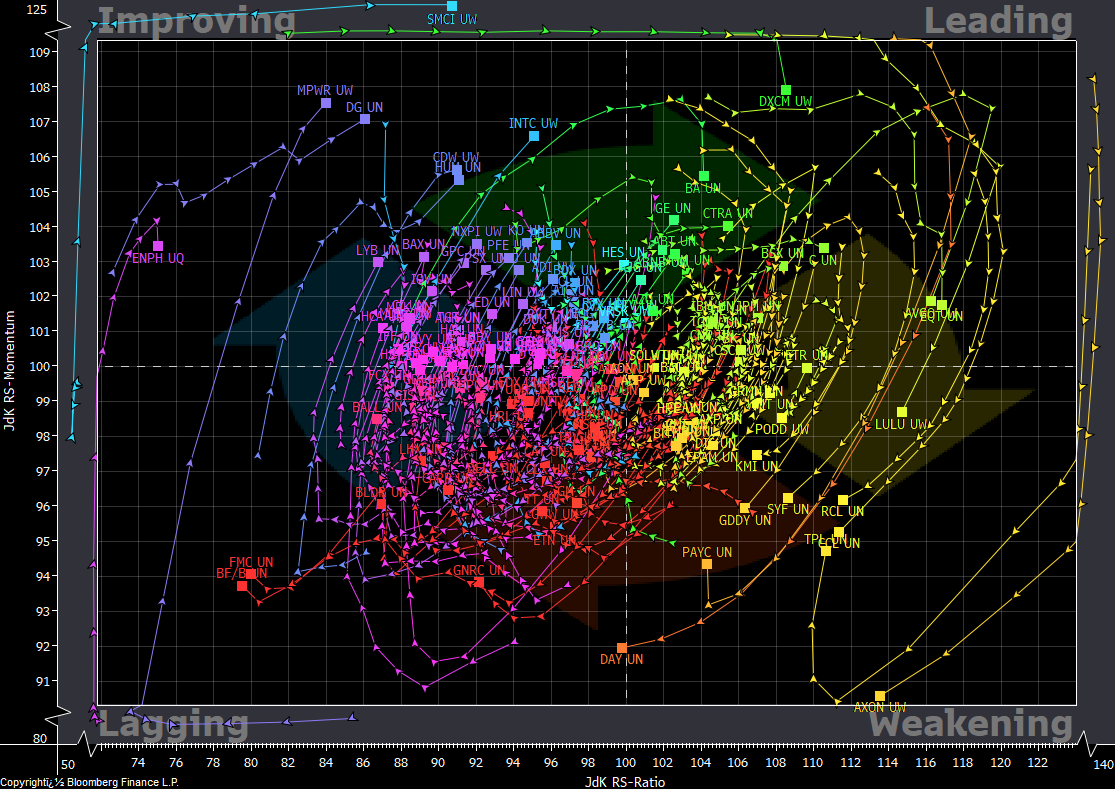The height and width of the screenshot is (789, 1115).
Task: Select the LYB UN data point
Action: pyautogui.click(x=378, y=262)
